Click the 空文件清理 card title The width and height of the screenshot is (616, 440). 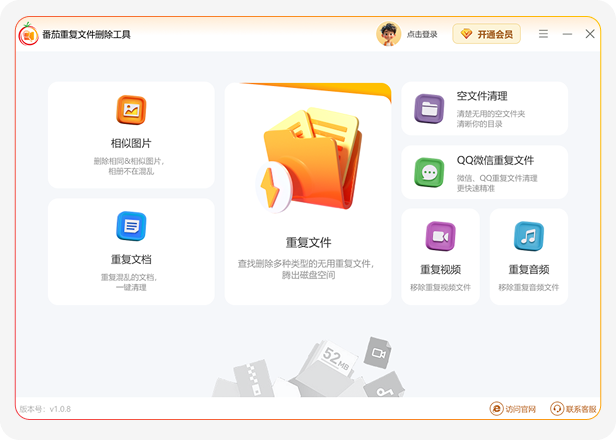click(482, 97)
